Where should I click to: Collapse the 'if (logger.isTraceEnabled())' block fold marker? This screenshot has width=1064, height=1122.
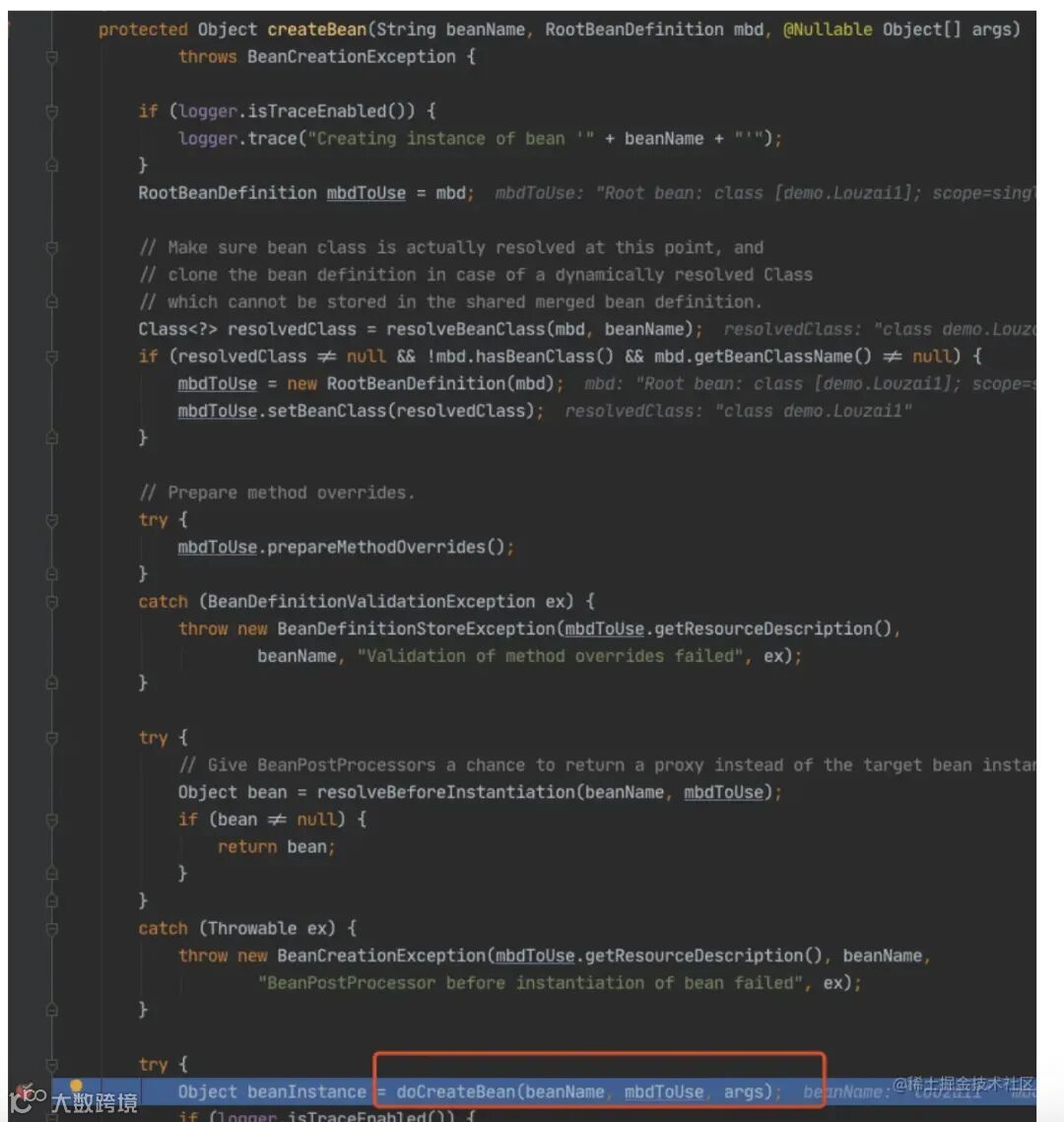pyautogui.click(x=51, y=111)
